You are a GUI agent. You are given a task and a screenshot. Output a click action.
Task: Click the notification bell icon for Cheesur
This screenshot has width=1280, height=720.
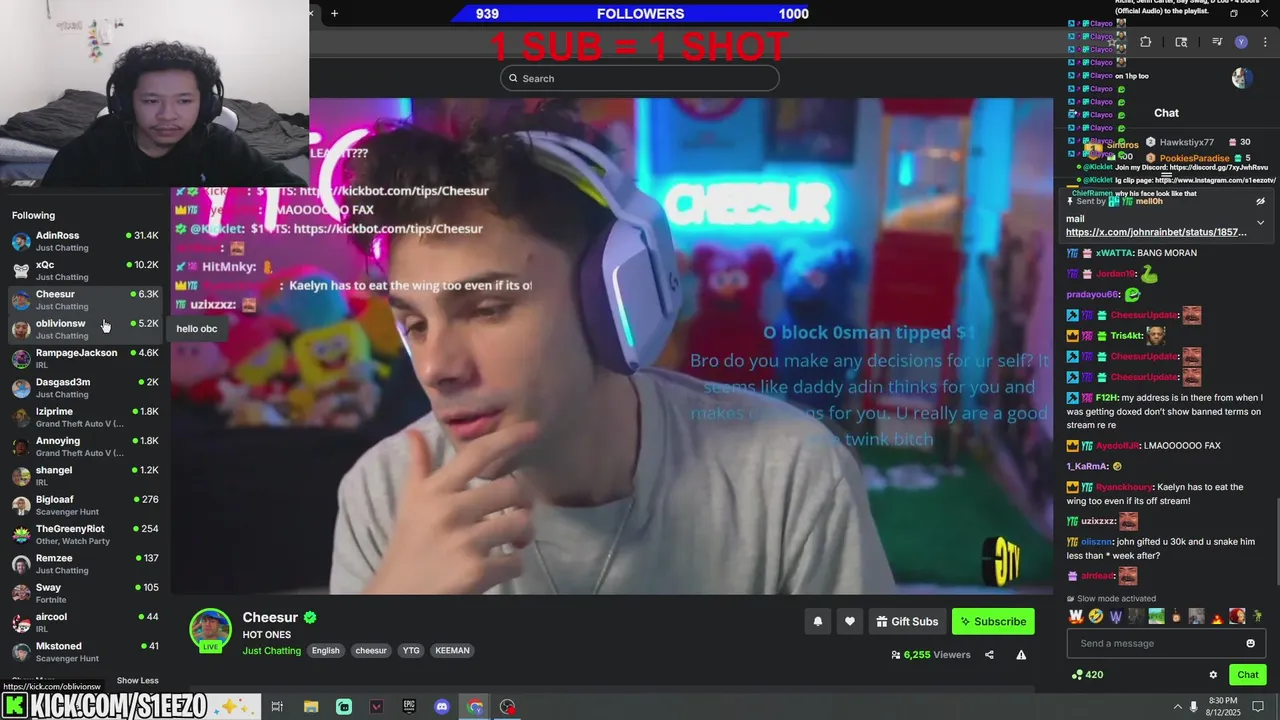[817, 621]
